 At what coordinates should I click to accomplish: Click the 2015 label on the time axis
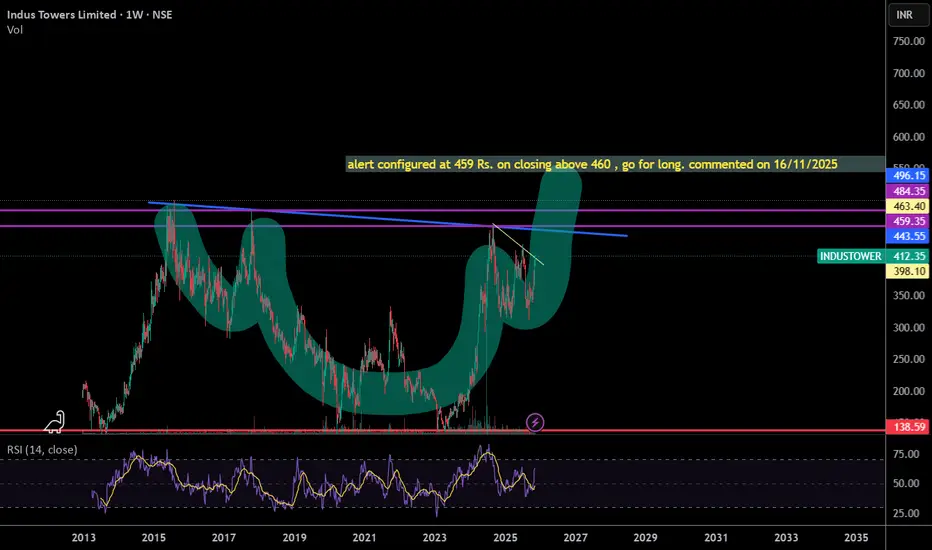point(153,538)
